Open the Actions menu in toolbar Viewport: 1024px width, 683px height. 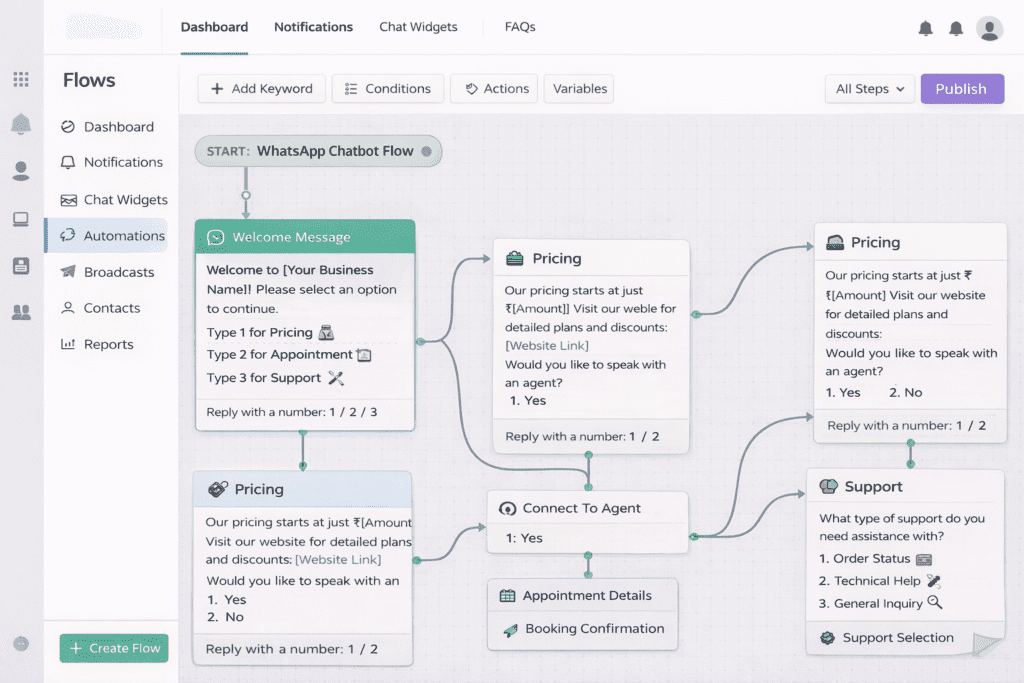click(494, 89)
